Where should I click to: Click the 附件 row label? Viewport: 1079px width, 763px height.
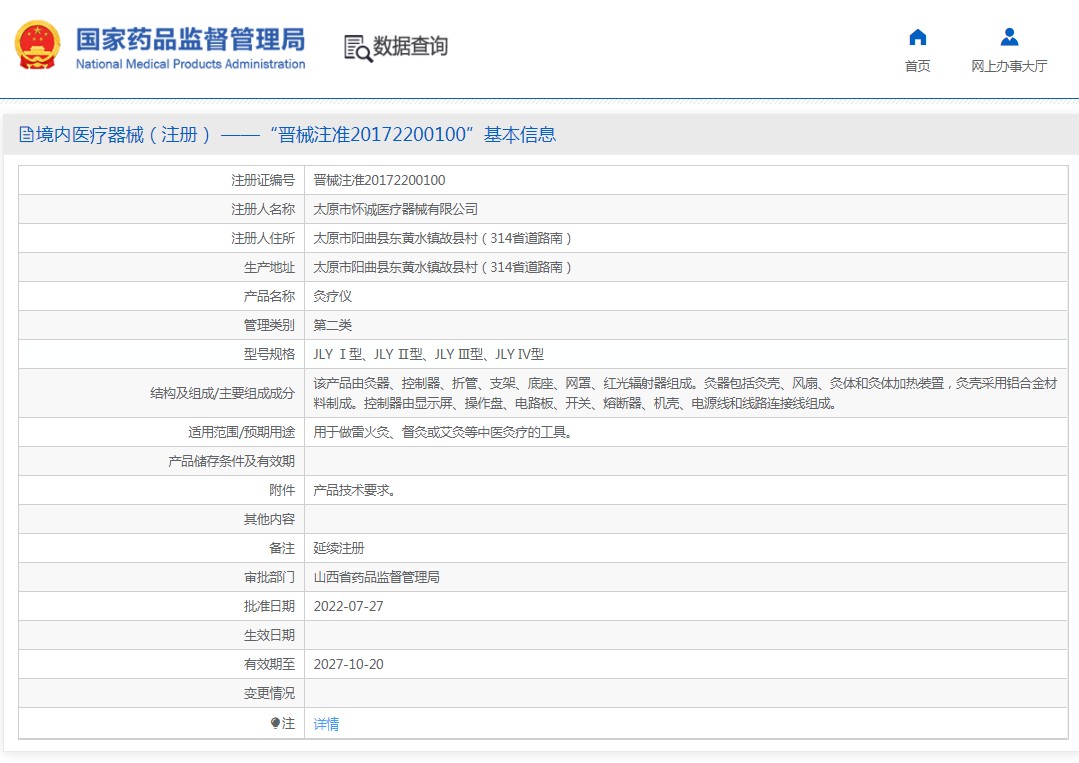point(282,490)
